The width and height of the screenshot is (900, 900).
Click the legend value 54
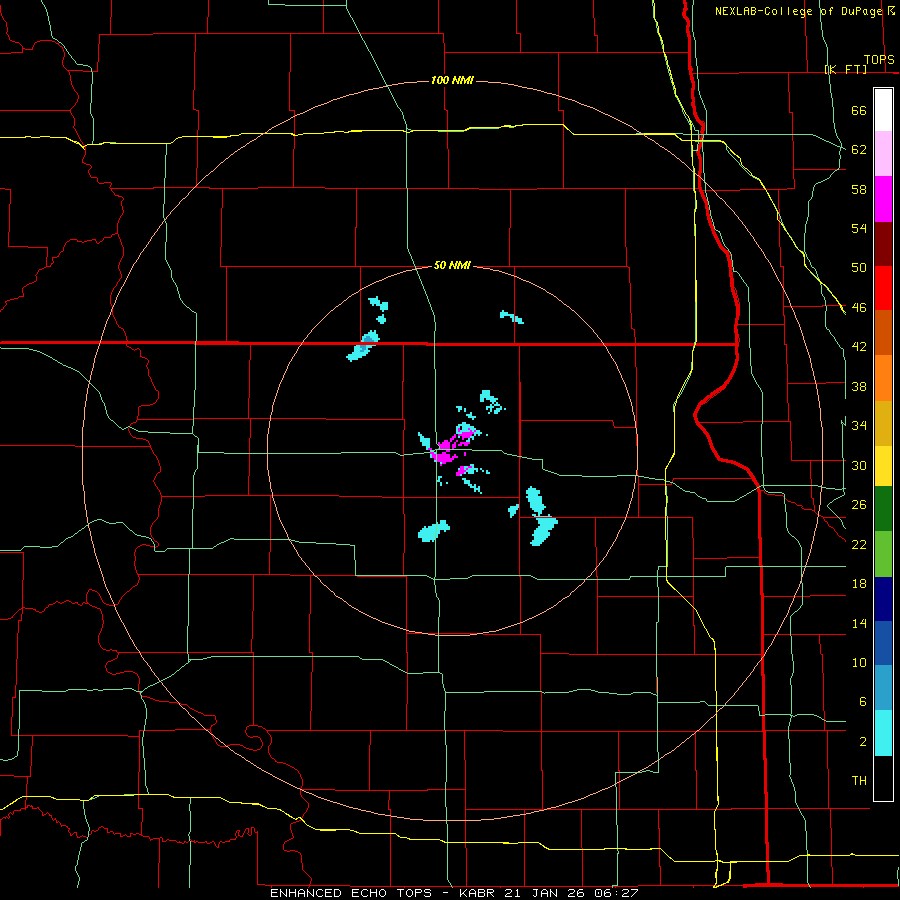click(859, 228)
